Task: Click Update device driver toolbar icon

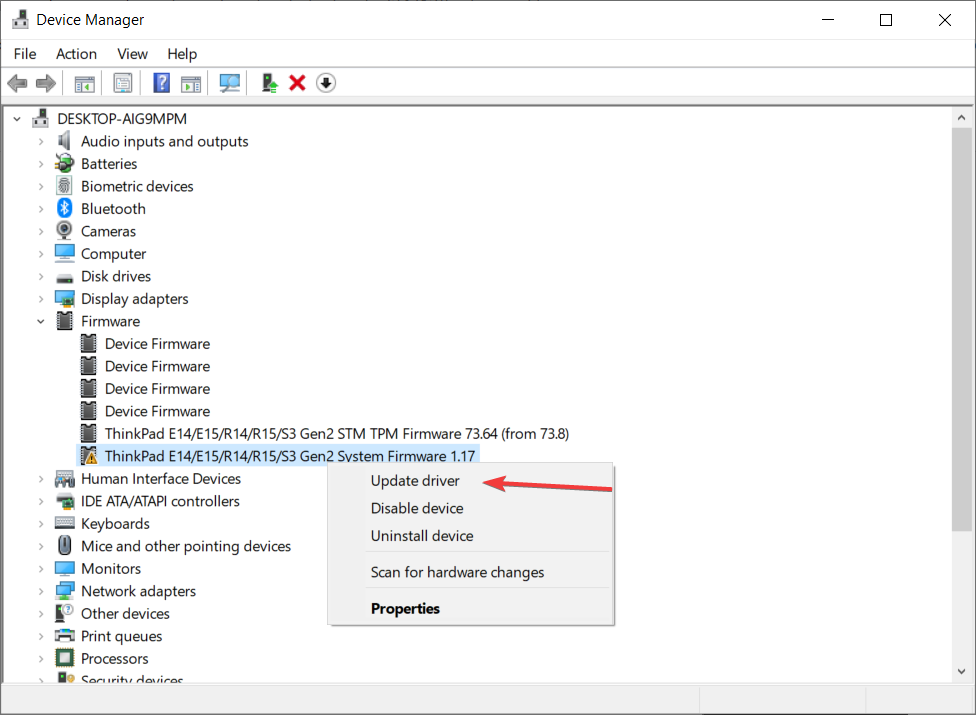Action: click(269, 83)
